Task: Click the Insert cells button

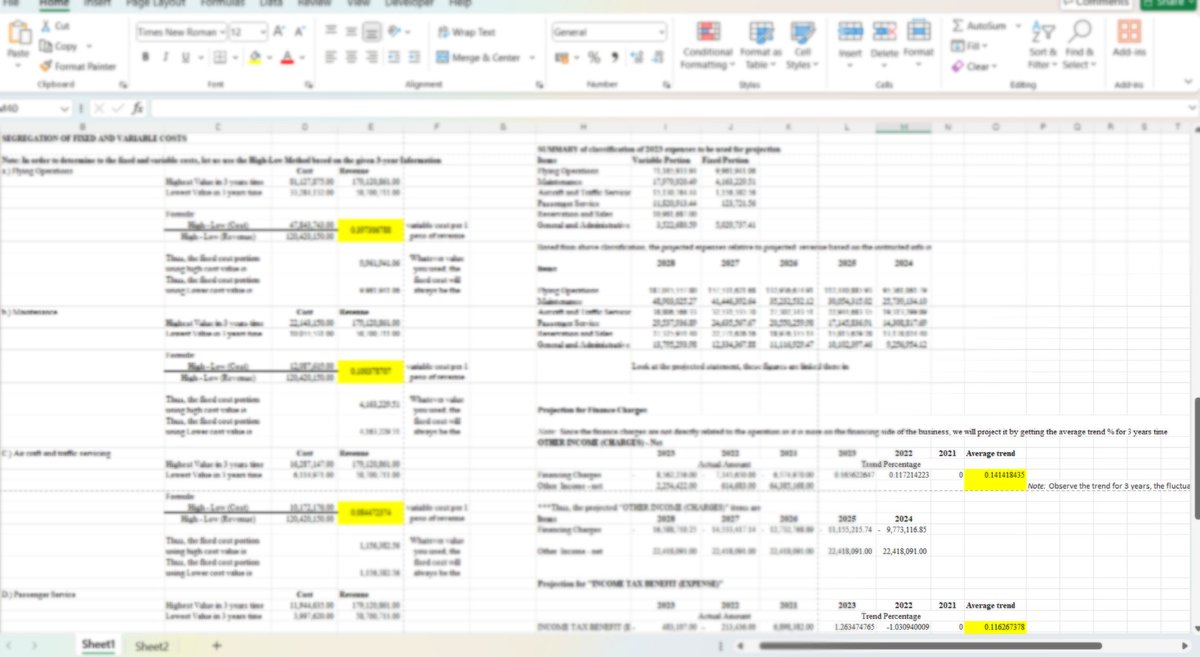Action: pyautogui.click(x=850, y=44)
